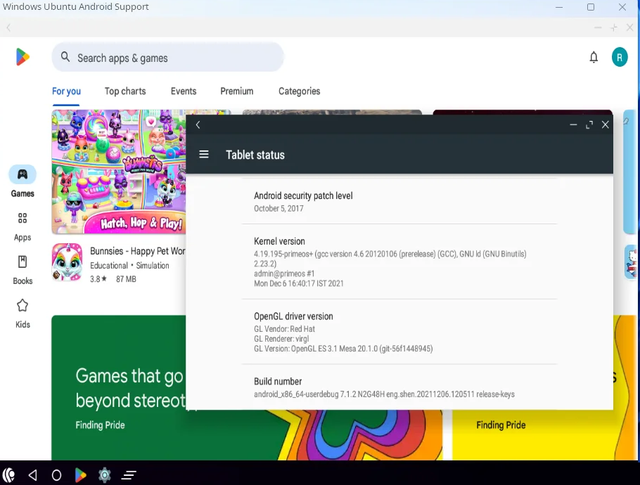Open hamburger menu in Tablet status
The image size is (640, 485).
[204, 154]
